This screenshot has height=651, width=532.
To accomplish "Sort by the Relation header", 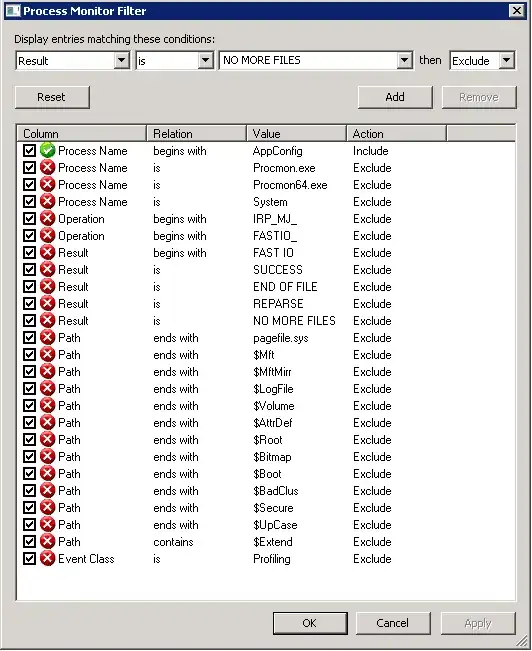I will (x=196, y=134).
